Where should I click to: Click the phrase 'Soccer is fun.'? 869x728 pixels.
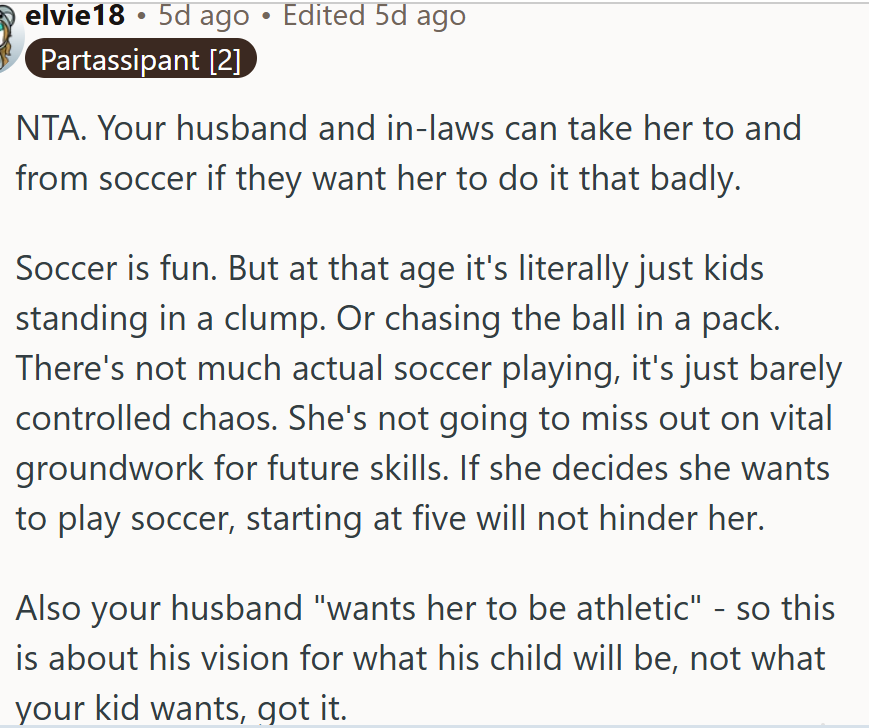pyautogui.click(x=110, y=269)
